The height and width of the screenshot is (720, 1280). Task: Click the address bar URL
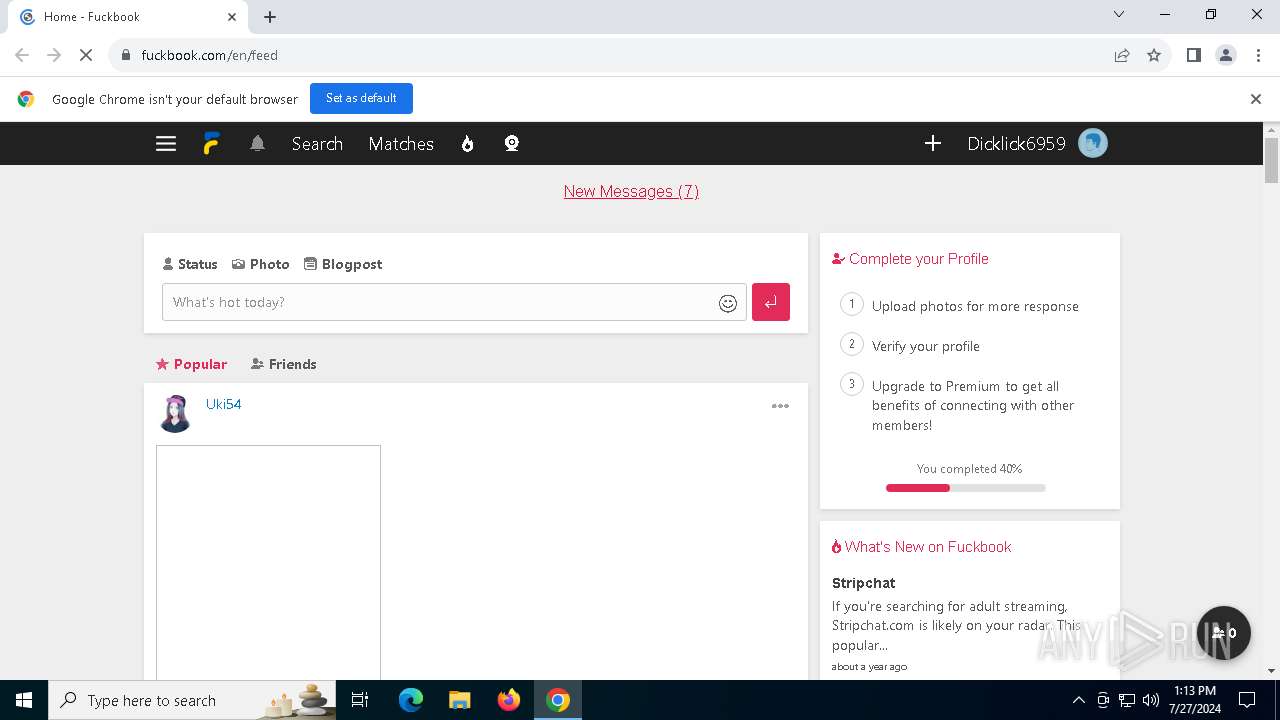tap(209, 56)
